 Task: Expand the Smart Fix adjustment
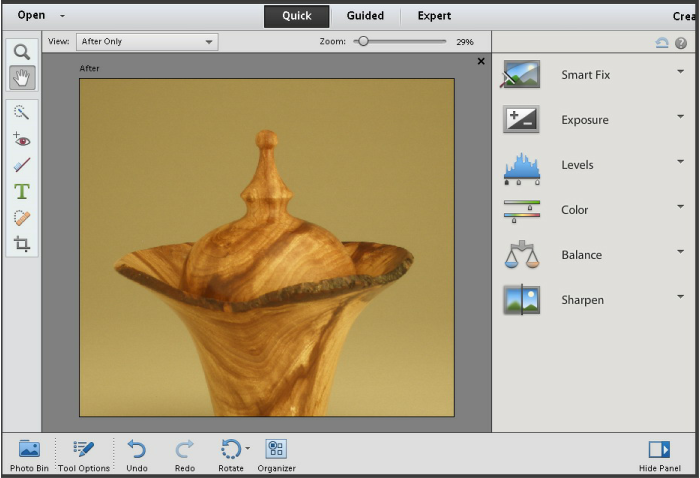[680, 72]
